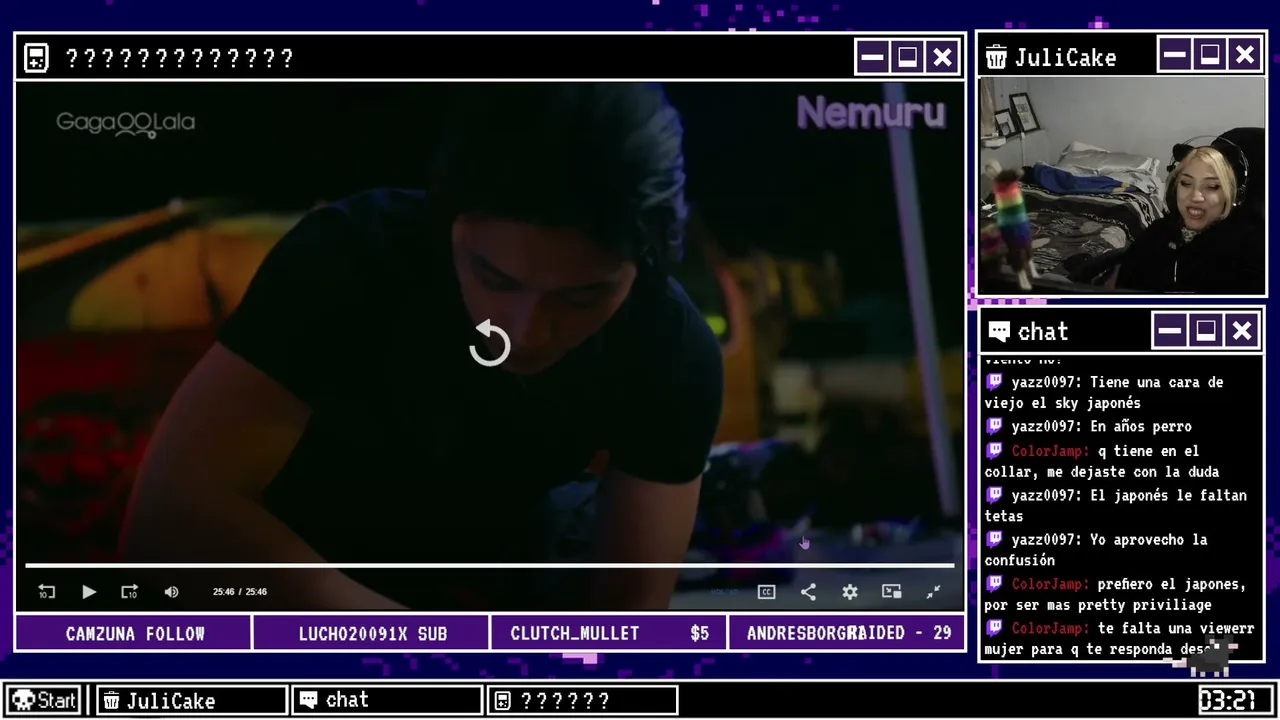1280x720 pixels.
Task: Open the video share options
Action: 808,592
